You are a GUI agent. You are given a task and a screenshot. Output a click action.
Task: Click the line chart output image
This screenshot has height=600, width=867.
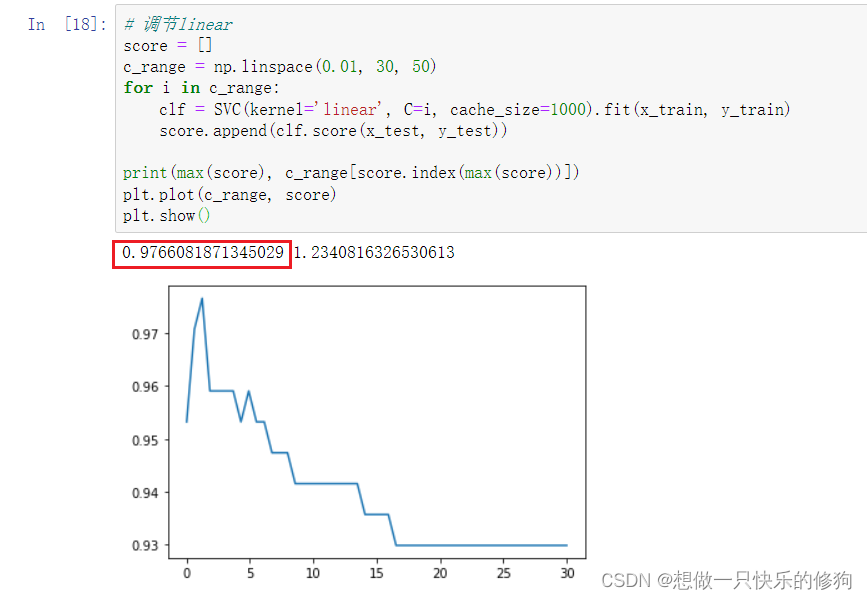(x=359, y=432)
